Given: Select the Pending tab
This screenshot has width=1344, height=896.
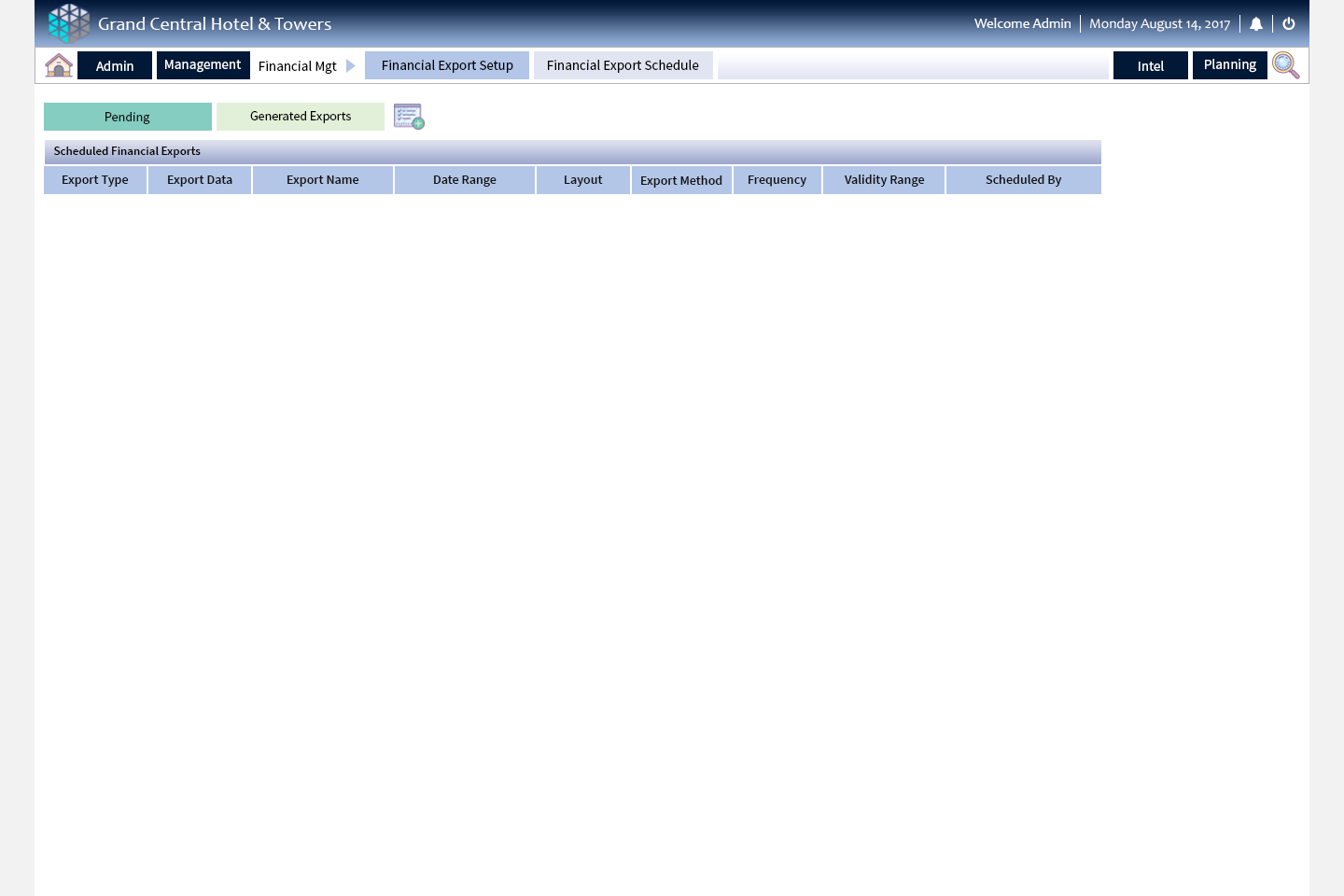Looking at the screenshot, I should [x=127, y=116].
